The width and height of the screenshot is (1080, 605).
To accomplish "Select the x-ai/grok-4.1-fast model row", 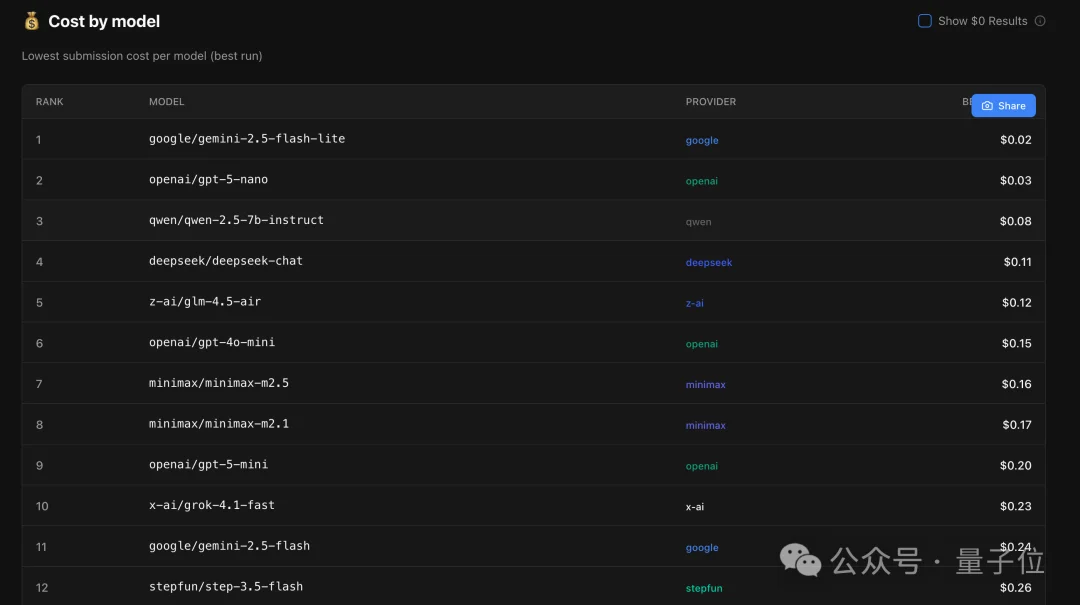I will tap(211, 505).
